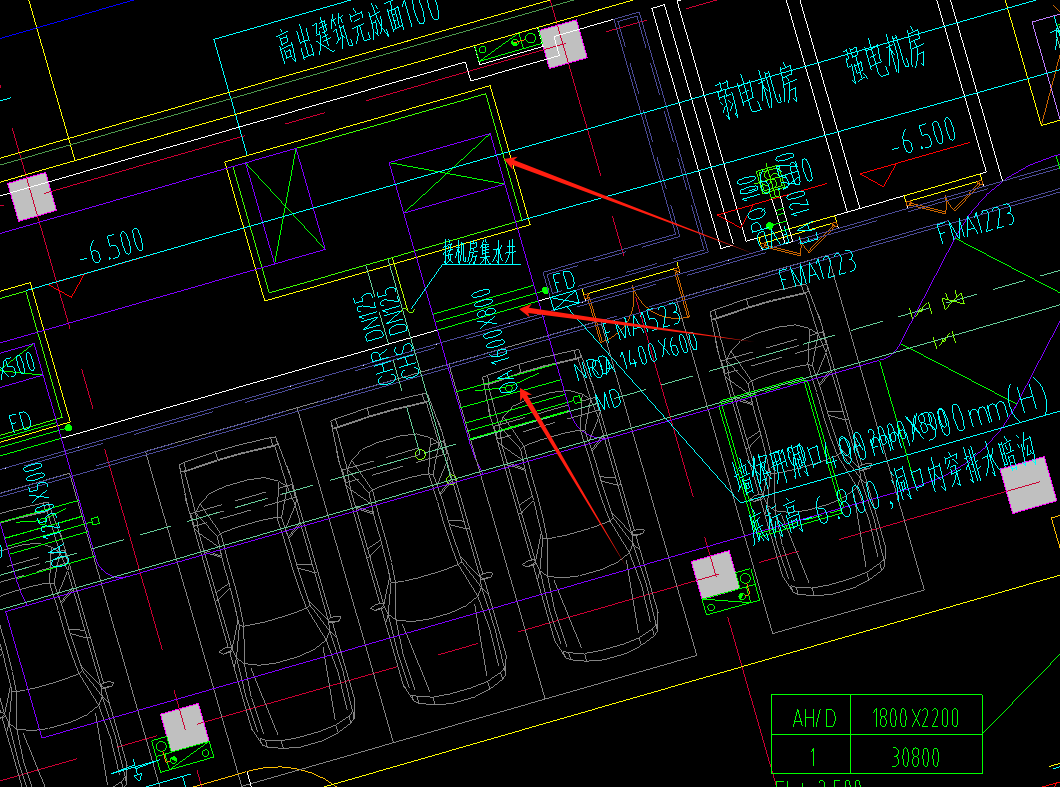Viewport: 1060px width, 787px height.
Task: Click the 弱电机房 room label
Action: click(x=757, y=91)
